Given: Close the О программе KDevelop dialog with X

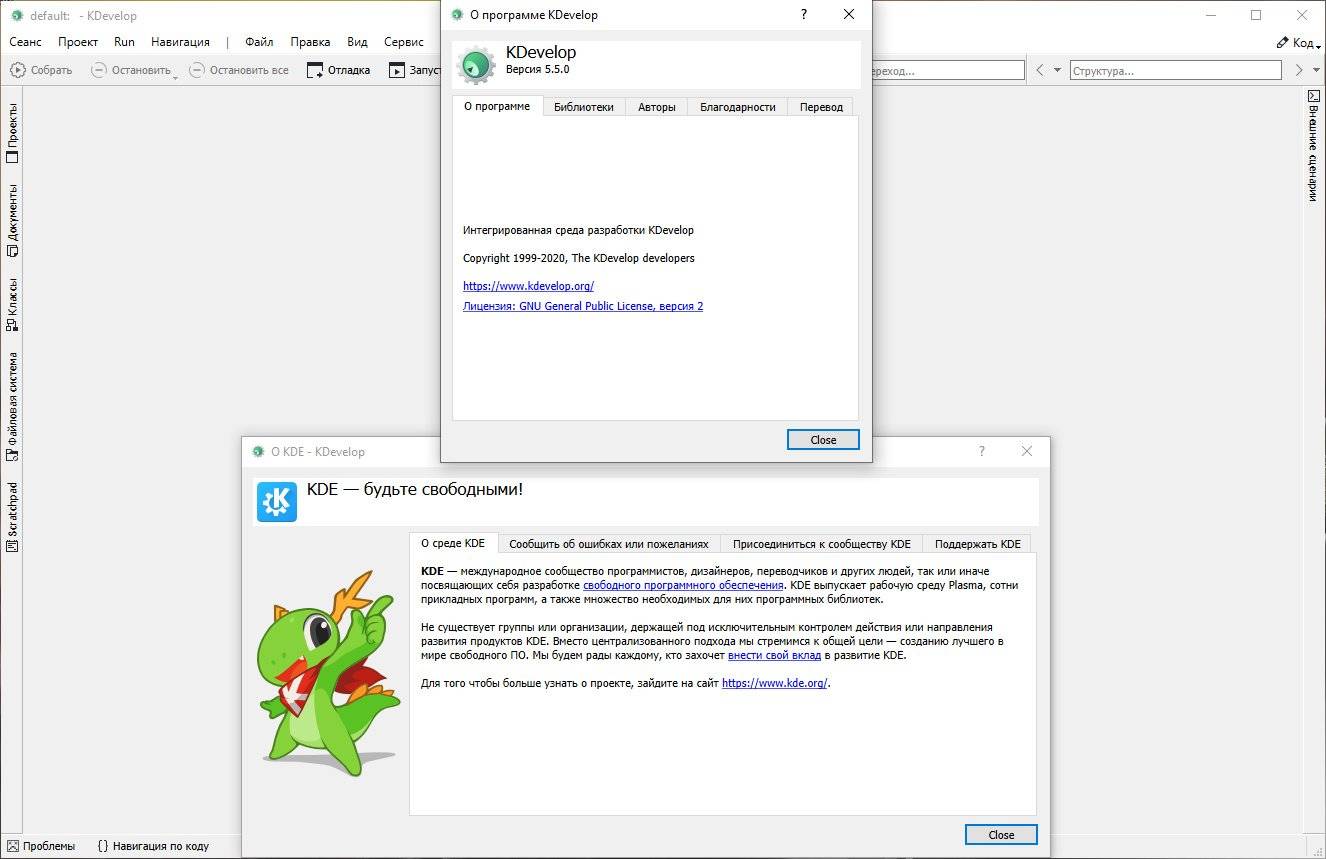Looking at the screenshot, I should pos(849,15).
